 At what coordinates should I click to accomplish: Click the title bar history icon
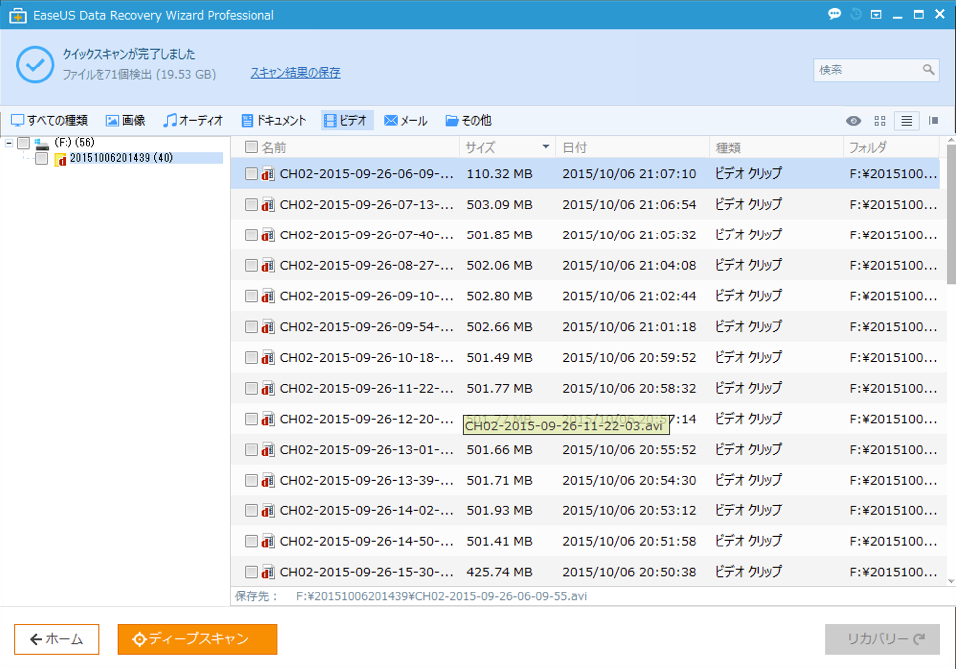coord(856,14)
